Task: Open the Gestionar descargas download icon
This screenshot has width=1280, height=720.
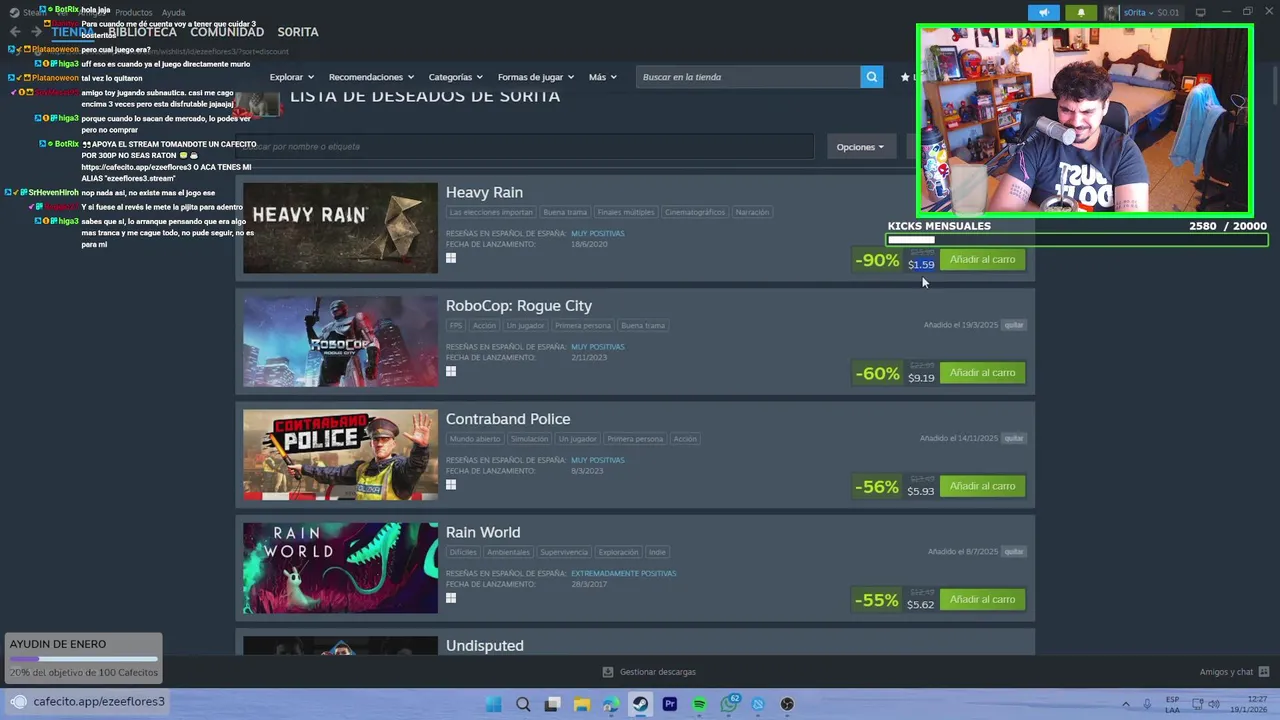Action: [608, 672]
